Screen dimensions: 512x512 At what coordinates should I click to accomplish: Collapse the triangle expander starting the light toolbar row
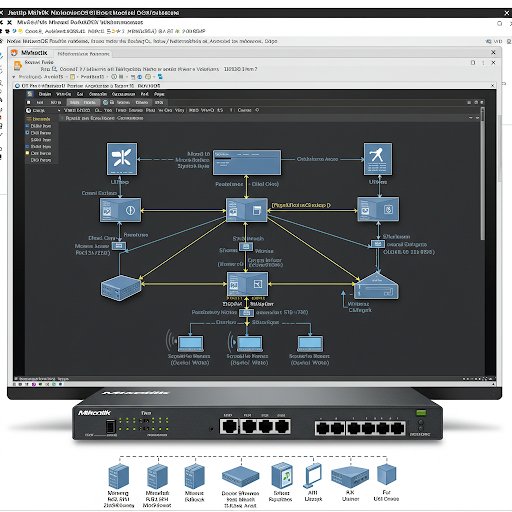tap(14, 77)
